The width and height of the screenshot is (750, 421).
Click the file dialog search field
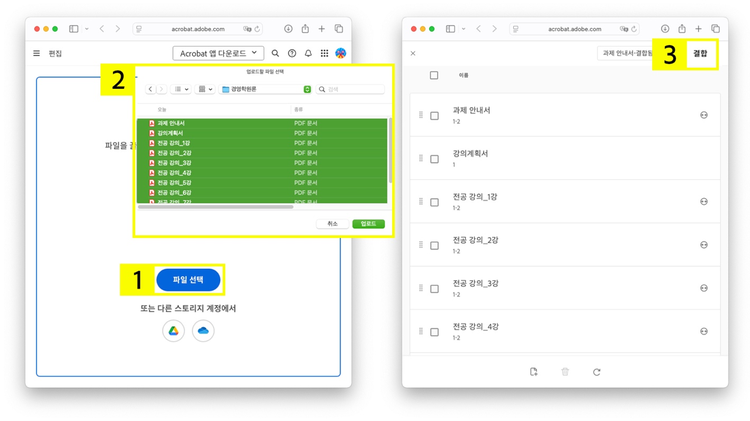pyautogui.click(x=350, y=89)
